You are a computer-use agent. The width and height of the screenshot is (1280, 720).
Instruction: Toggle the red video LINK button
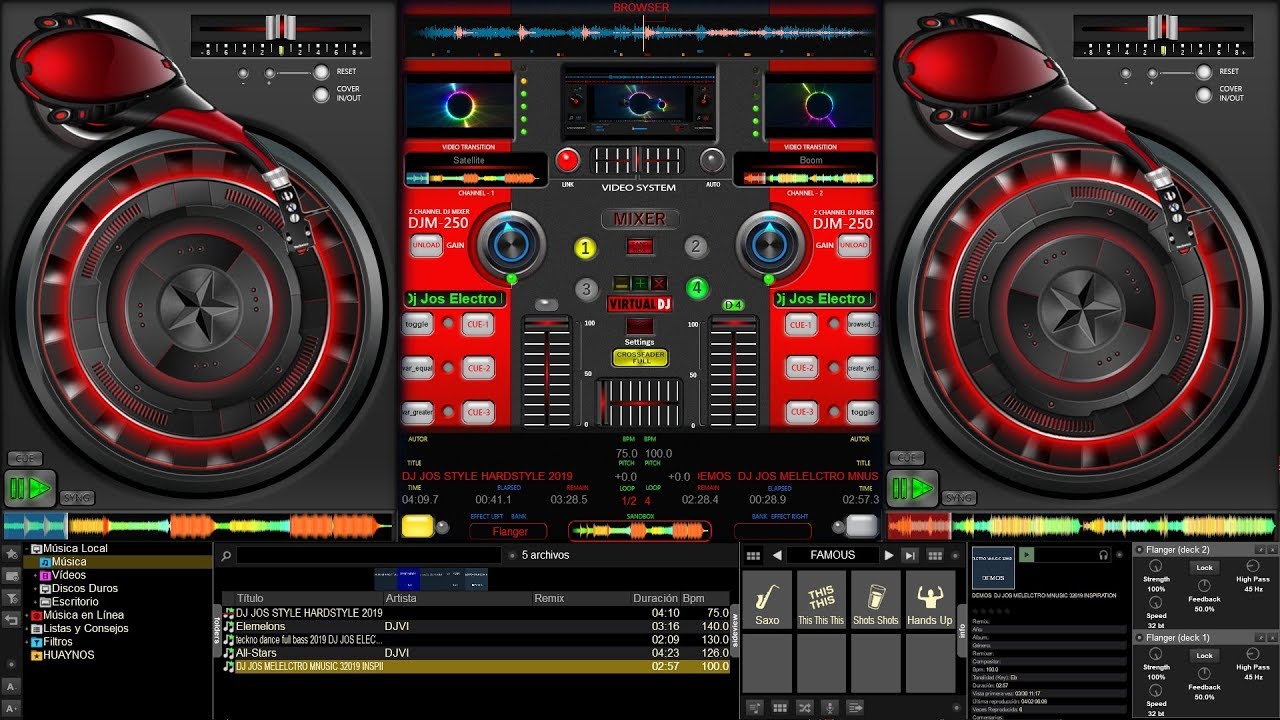tap(567, 160)
